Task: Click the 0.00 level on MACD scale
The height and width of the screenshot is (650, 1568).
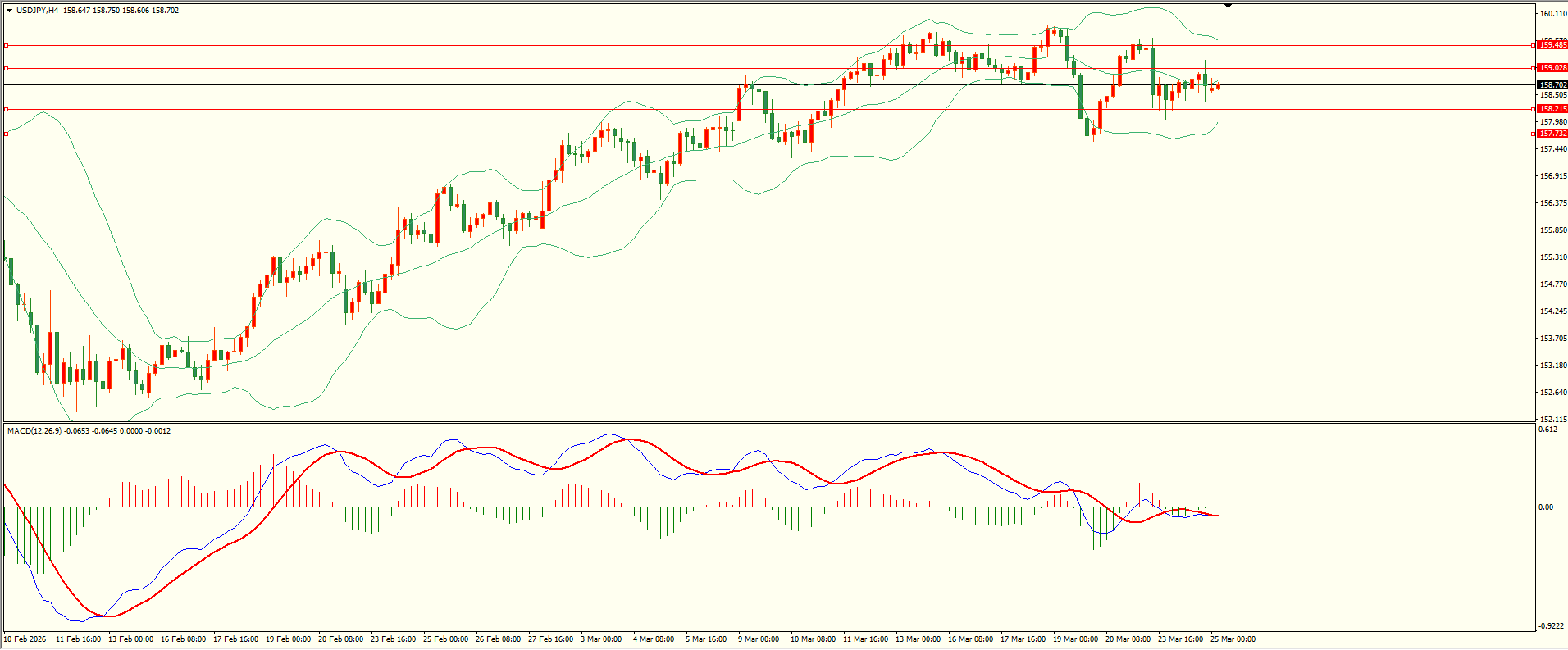Action: 1546,507
